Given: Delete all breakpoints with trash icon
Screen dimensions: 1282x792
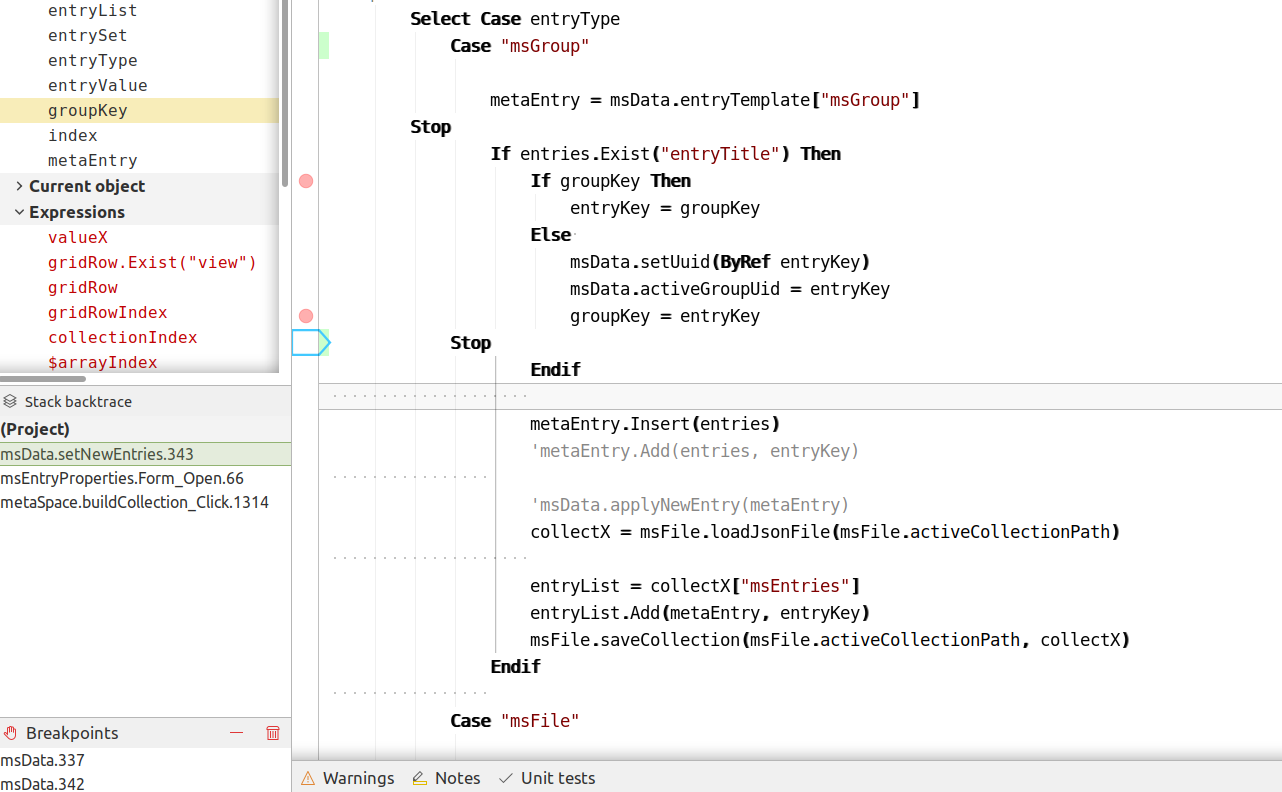Looking at the screenshot, I should 273,733.
